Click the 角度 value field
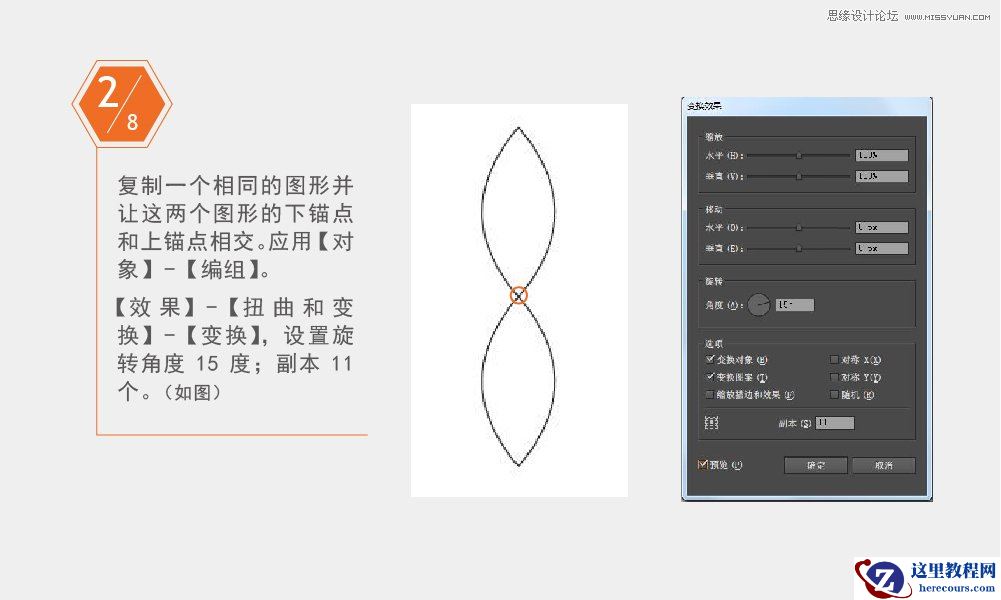1001x600 pixels. coord(795,304)
